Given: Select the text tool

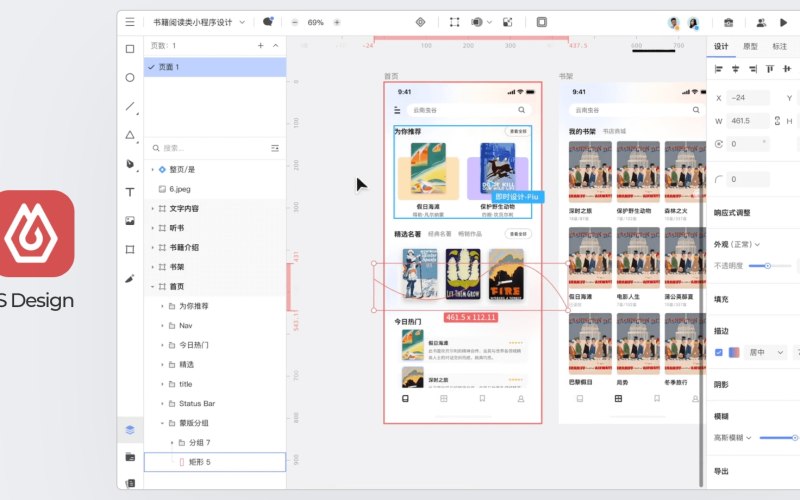Looking at the screenshot, I should (130, 192).
